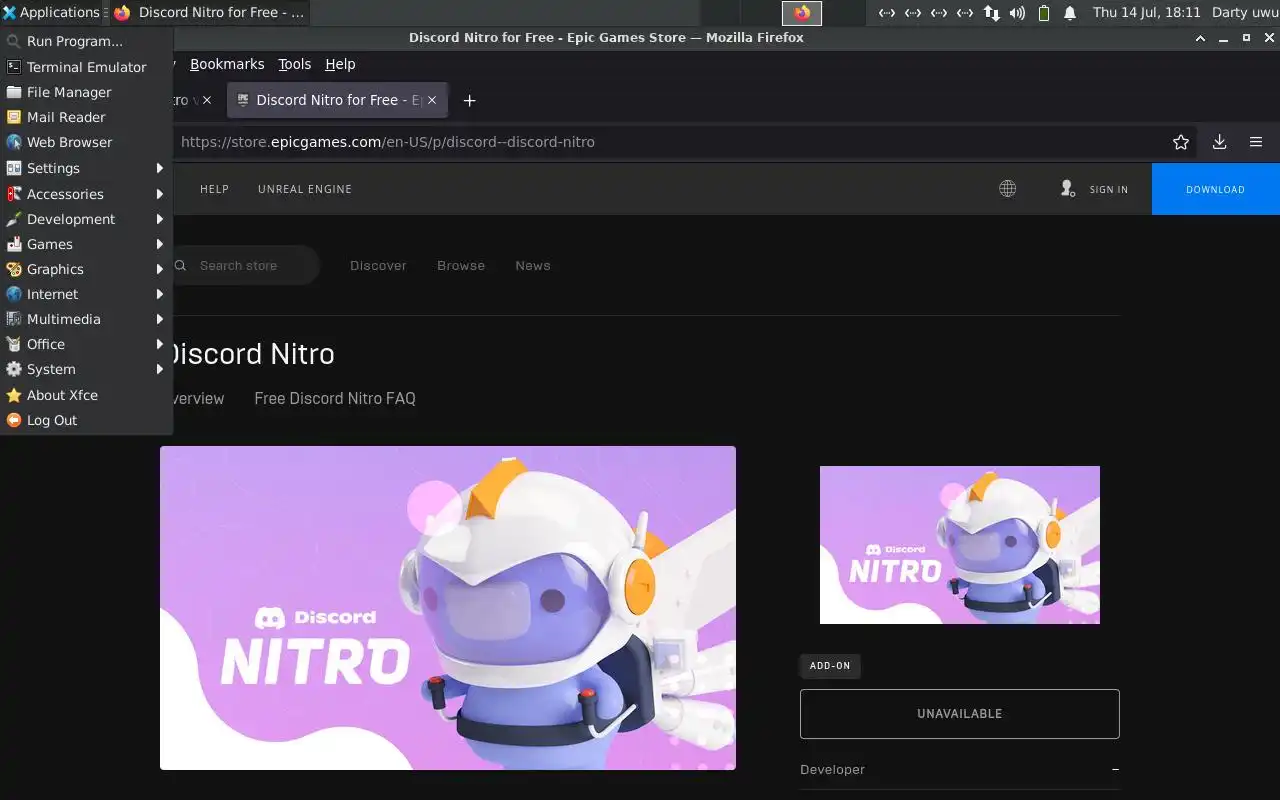Expand the Games submenu
Viewport: 1280px width, 800px height.
click(86, 244)
